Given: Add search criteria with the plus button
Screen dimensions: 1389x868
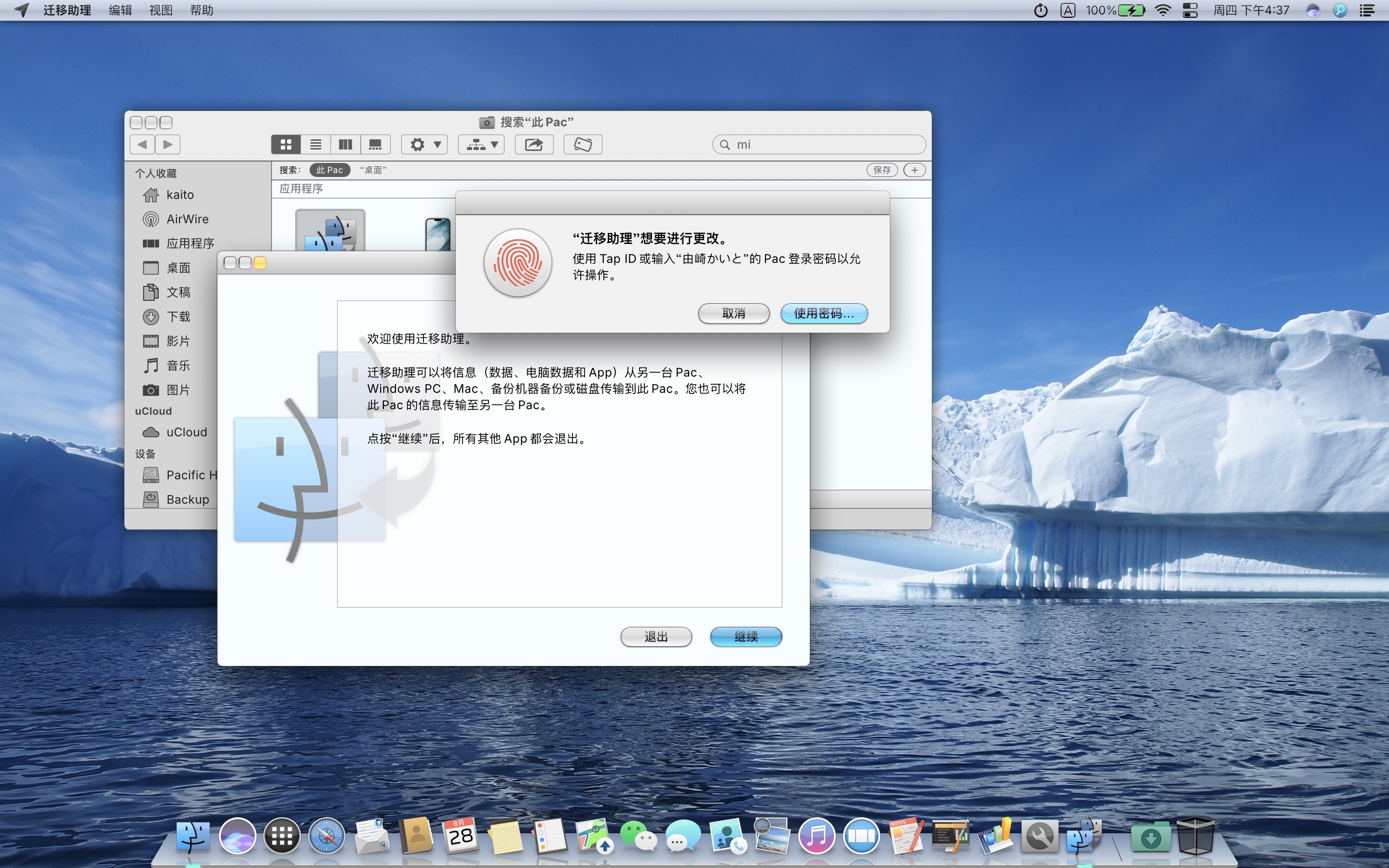Looking at the screenshot, I should (x=914, y=170).
